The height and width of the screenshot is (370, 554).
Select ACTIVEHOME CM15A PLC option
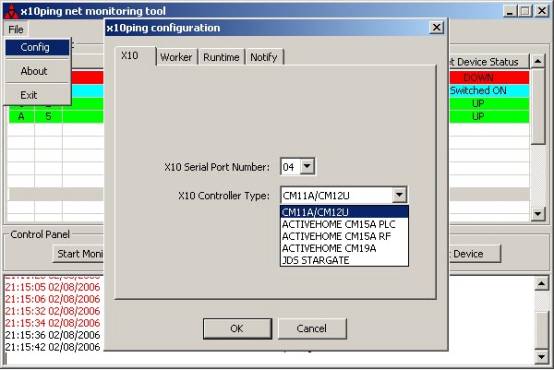click(x=344, y=224)
